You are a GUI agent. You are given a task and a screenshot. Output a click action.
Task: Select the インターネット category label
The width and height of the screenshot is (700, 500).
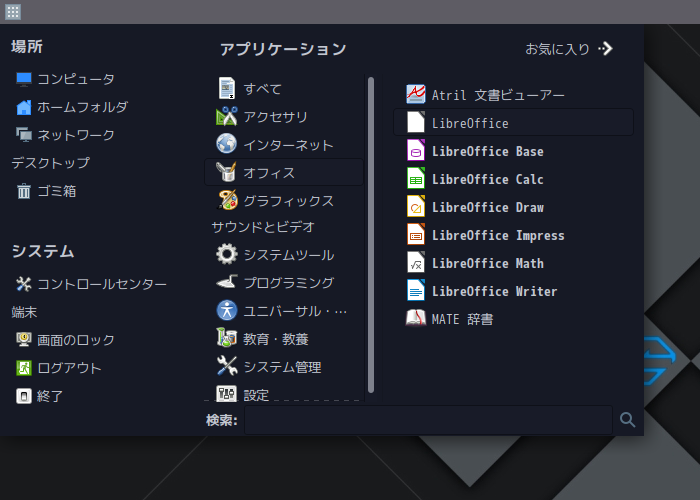288,145
